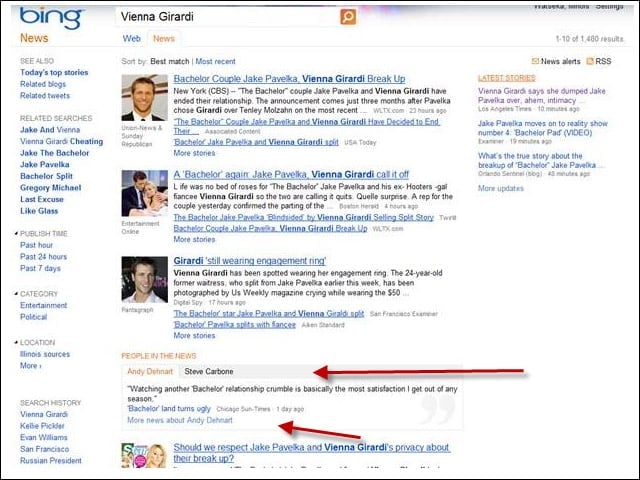
Task: Open Jake Pavelka moves on Bachelor Pad story
Action: click(543, 128)
